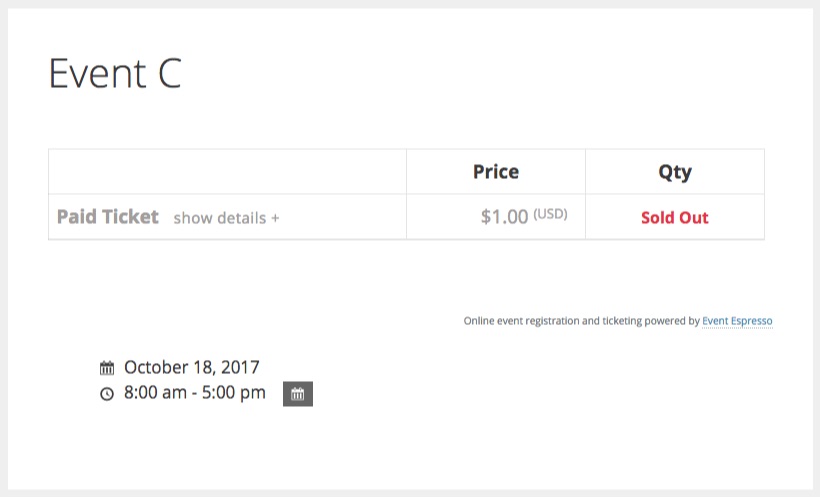Click the Price column header
The height and width of the screenshot is (497, 820).
click(496, 172)
